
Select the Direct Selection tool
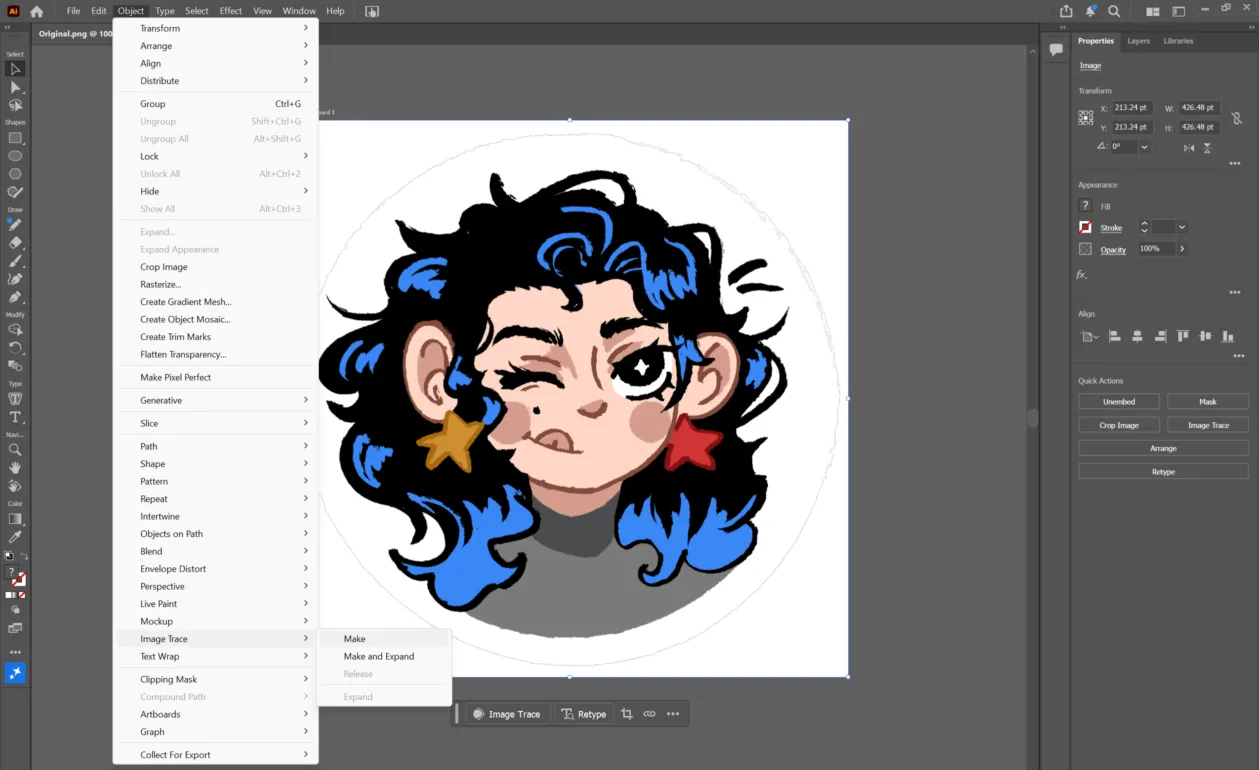click(14, 90)
